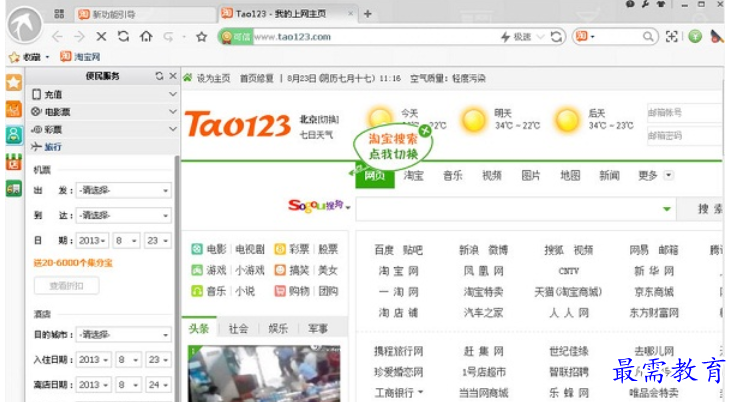Click the browser back arrow

[57, 37]
